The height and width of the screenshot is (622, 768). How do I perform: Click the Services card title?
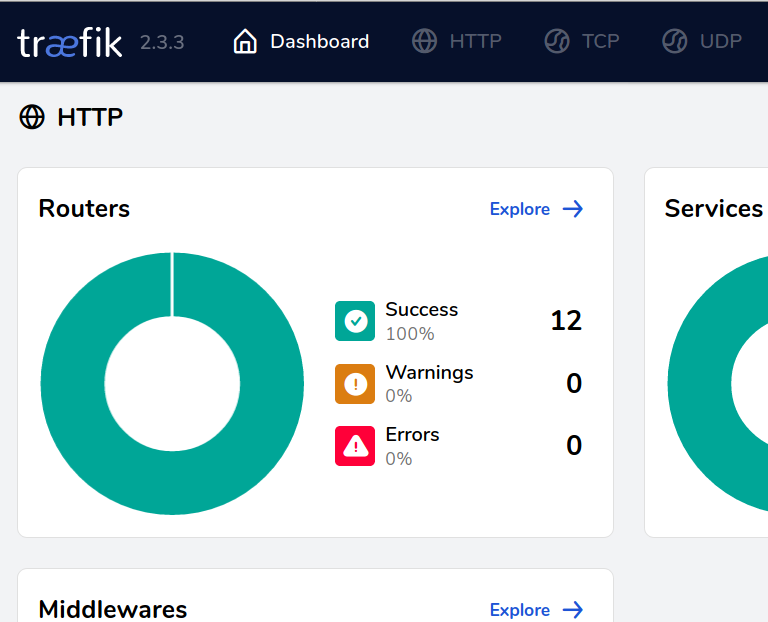[x=714, y=209]
